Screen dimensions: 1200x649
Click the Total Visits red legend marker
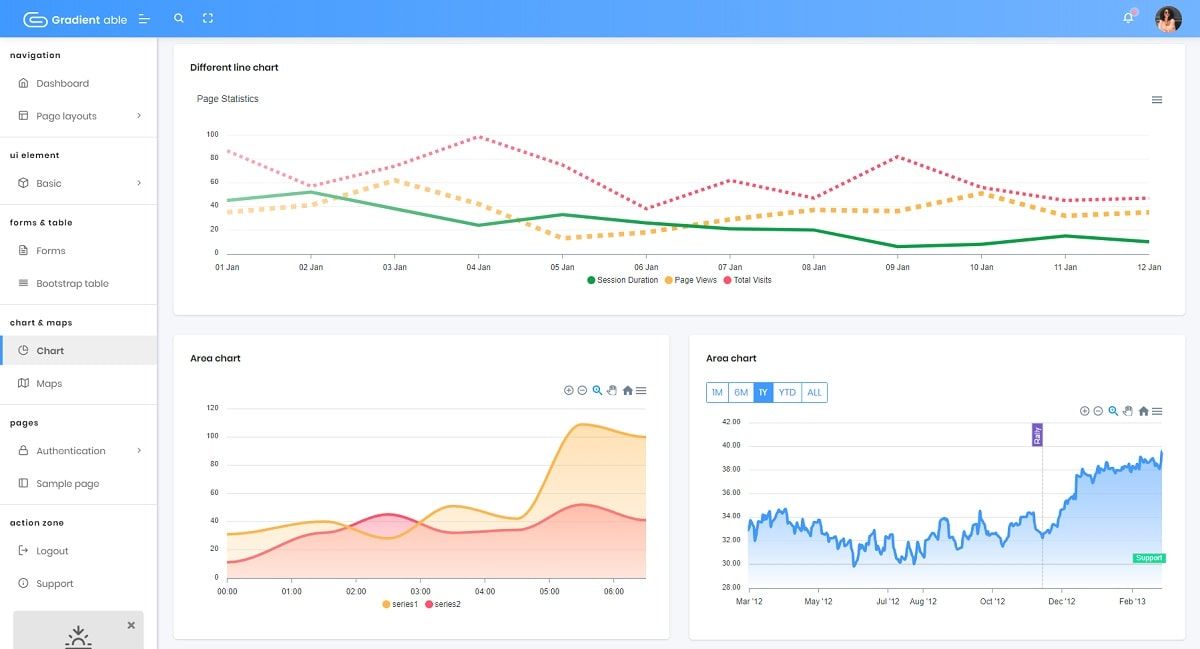pos(727,280)
